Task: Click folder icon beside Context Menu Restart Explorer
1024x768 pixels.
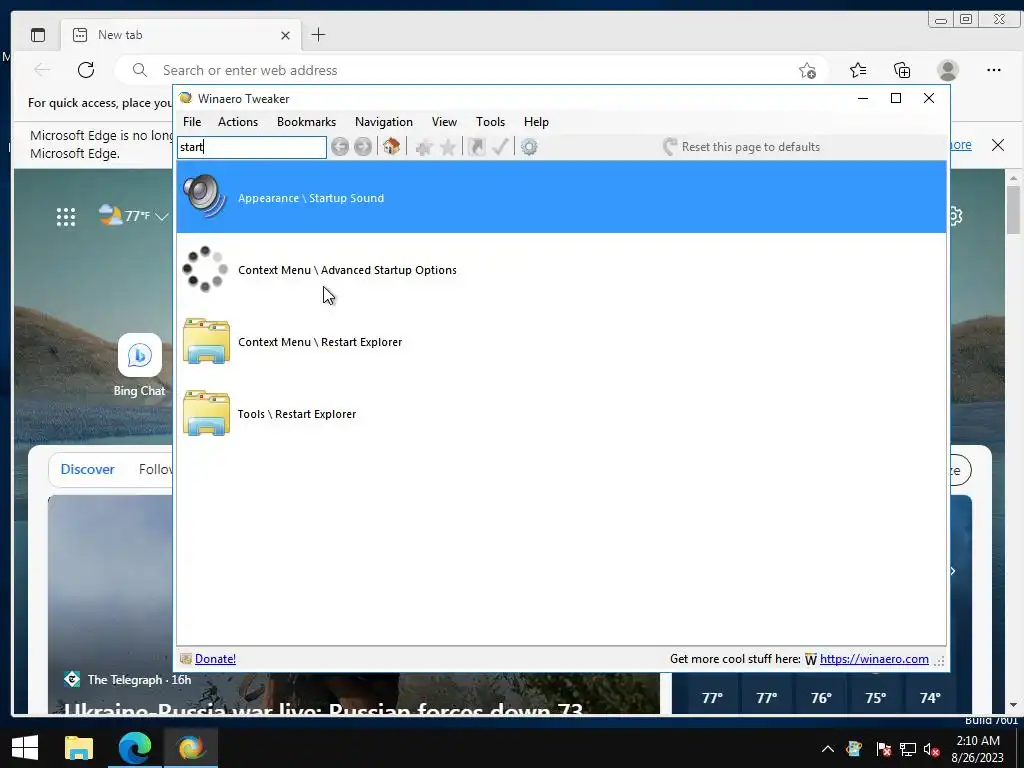Action: point(206,341)
